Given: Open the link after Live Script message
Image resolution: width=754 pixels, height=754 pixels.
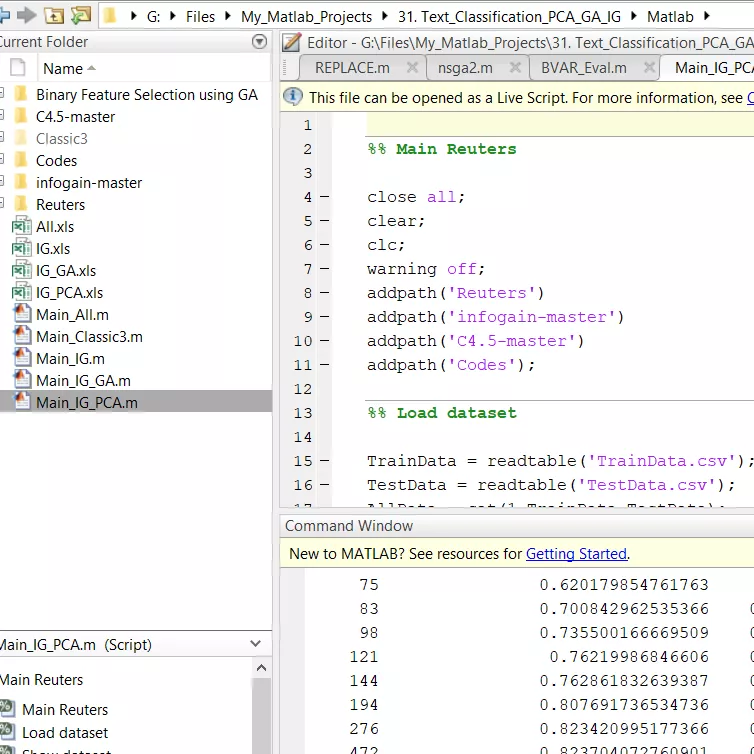Looking at the screenshot, I should tap(750, 98).
